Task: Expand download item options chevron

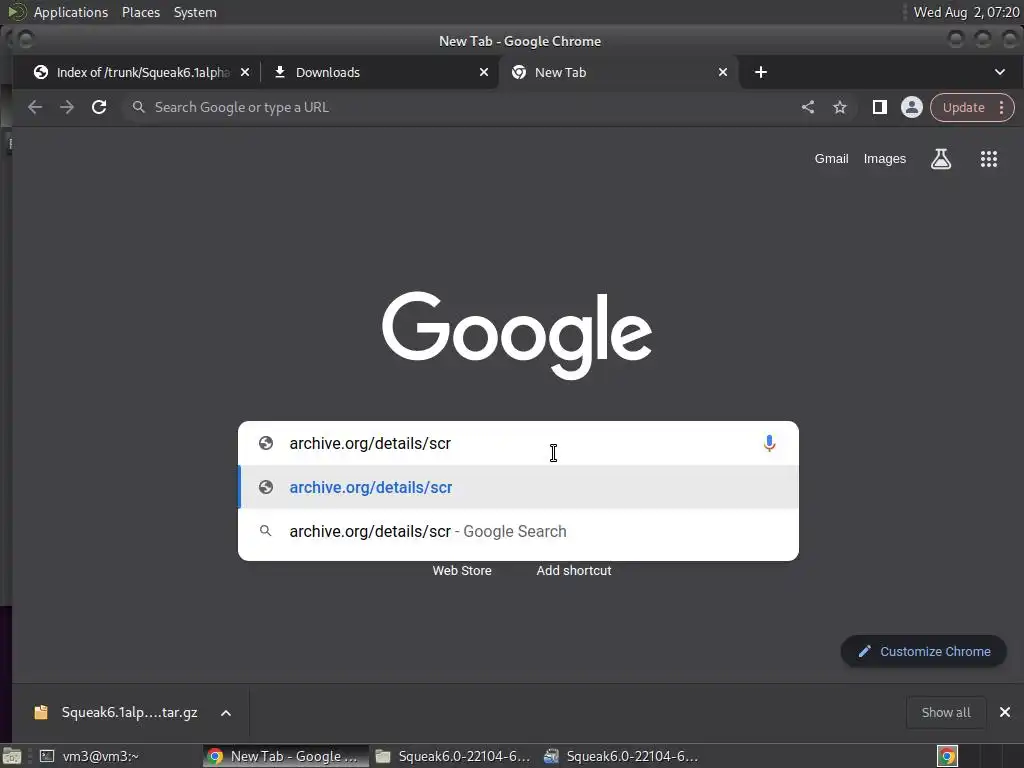Action: [226, 713]
